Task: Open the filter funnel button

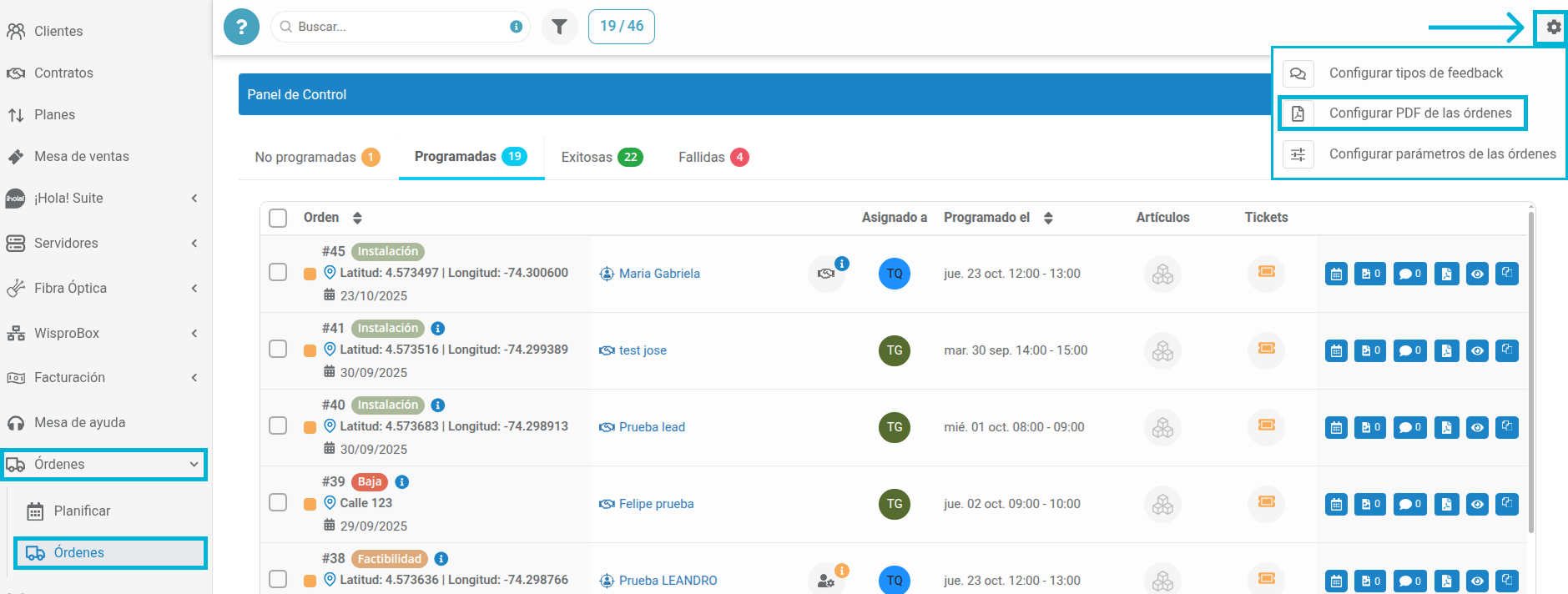Action: (x=559, y=27)
